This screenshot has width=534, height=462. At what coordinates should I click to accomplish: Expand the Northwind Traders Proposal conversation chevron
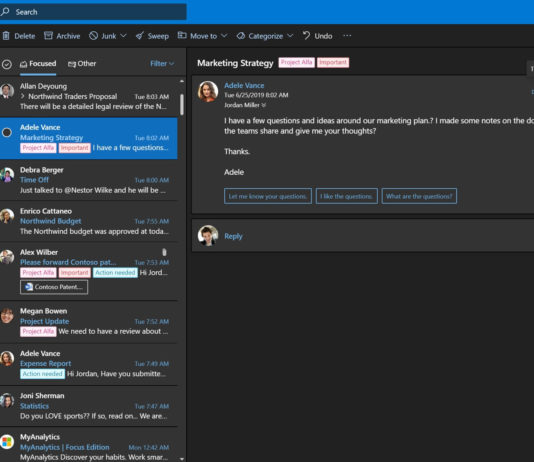click(22, 96)
